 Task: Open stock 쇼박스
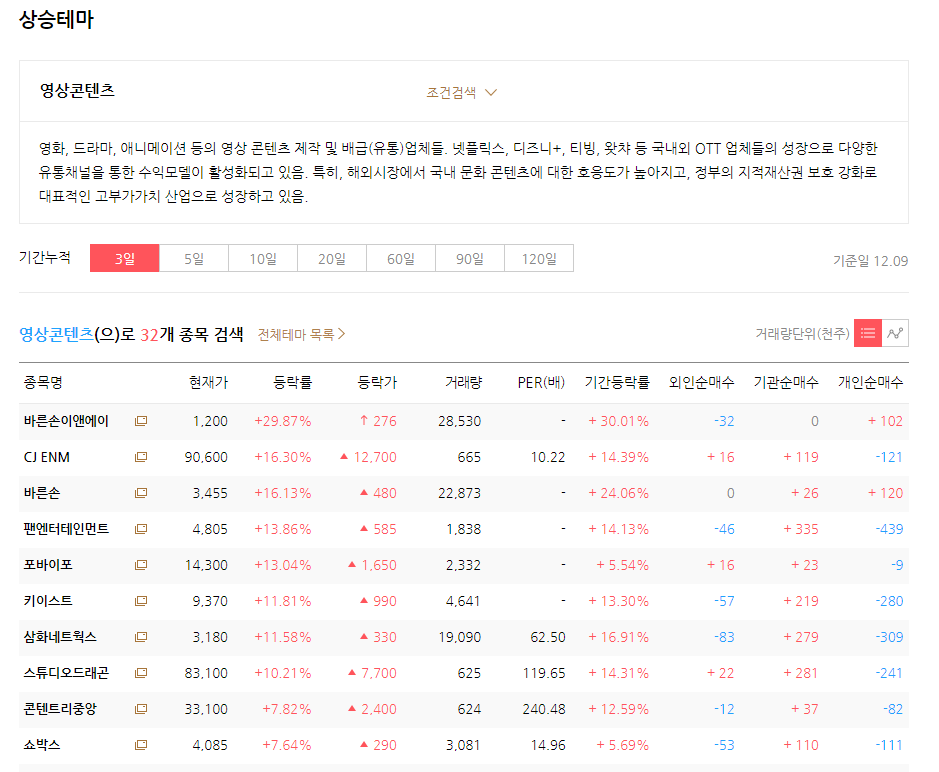(x=42, y=744)
